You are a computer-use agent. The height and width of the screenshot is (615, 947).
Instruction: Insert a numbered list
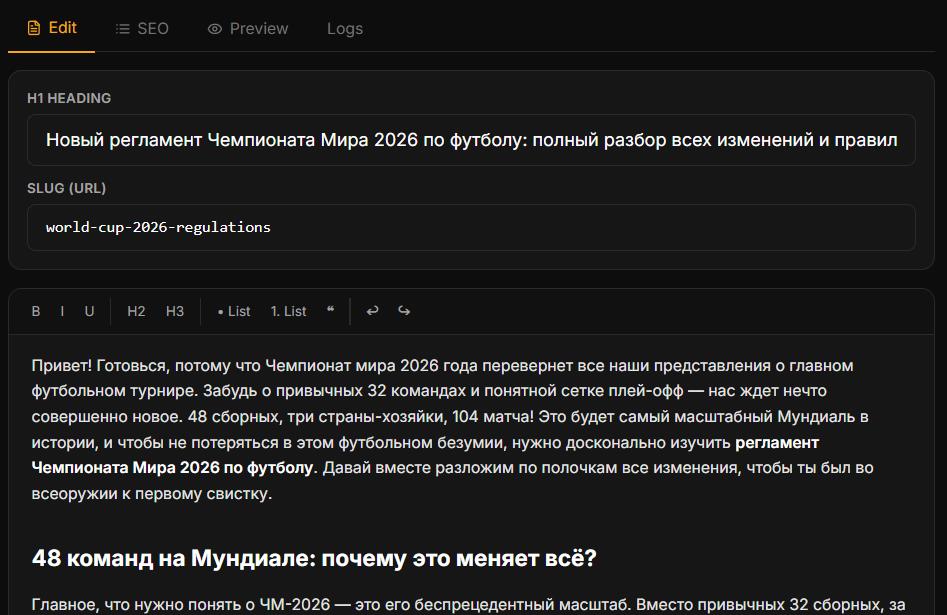[288, 311]
